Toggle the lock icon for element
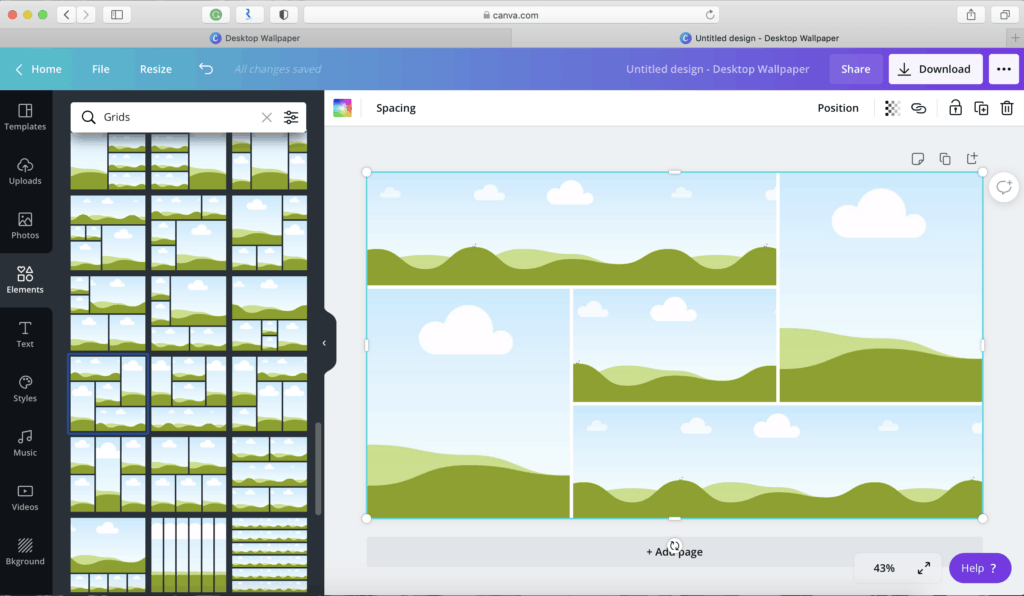Image resolution: width=1024 pixels, height=596 pixels. click(x=955, y=108)
